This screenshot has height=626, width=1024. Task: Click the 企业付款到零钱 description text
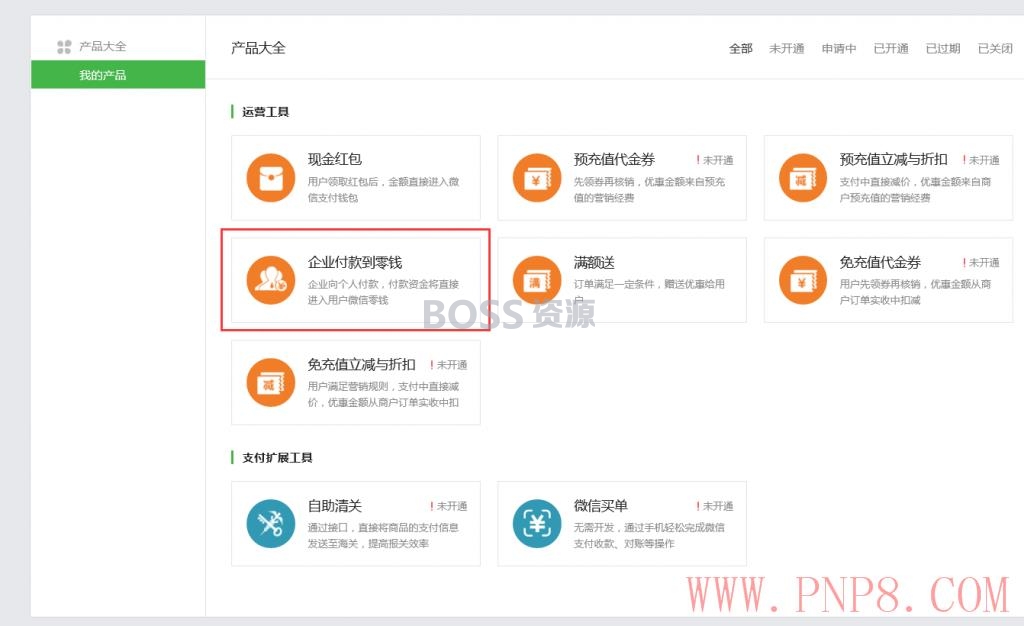coord(383,292)
